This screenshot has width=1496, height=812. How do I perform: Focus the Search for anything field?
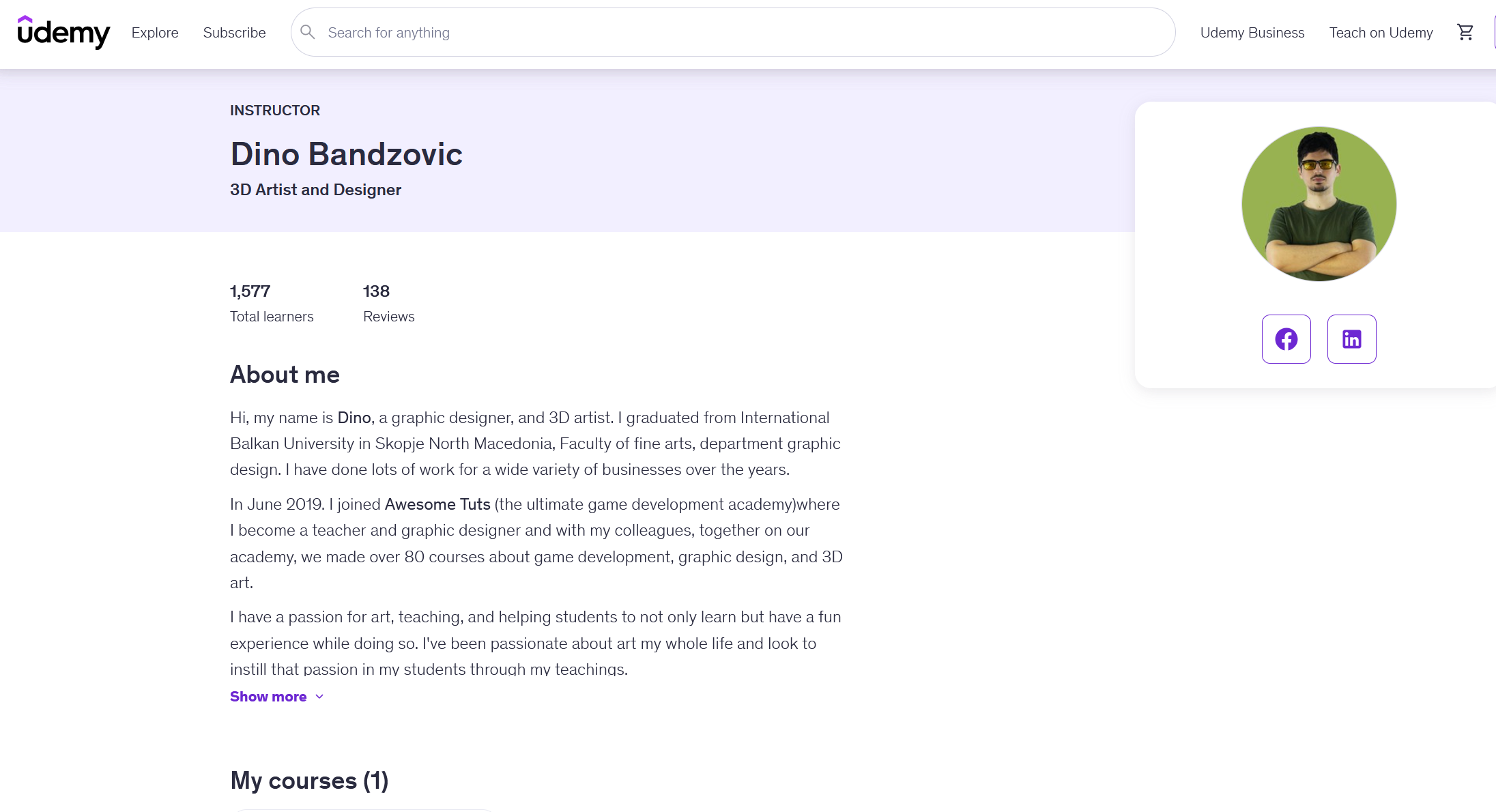733,32
